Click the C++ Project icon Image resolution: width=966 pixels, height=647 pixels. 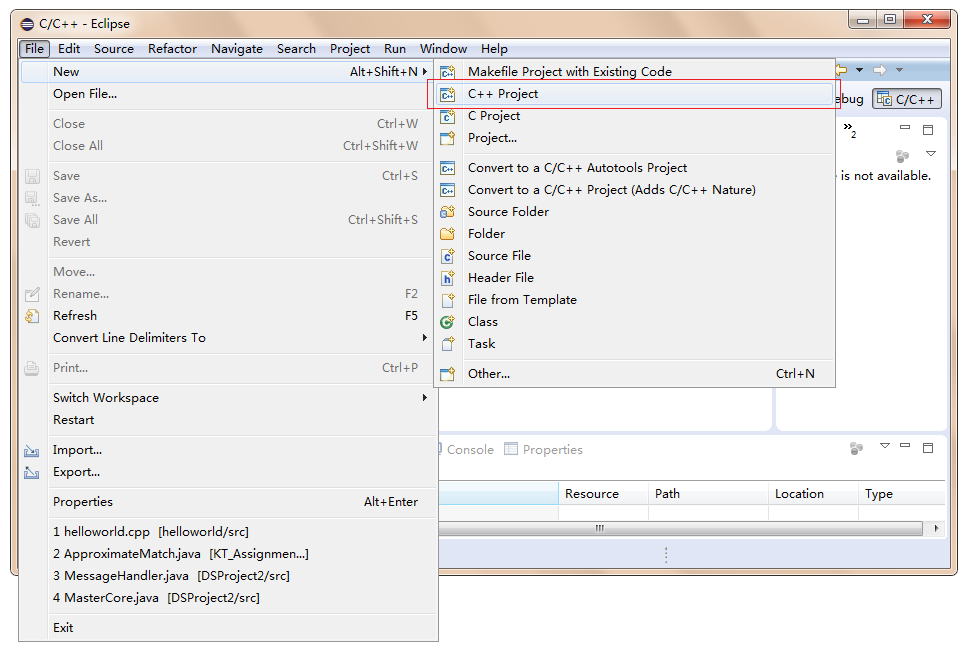(448, 94)
